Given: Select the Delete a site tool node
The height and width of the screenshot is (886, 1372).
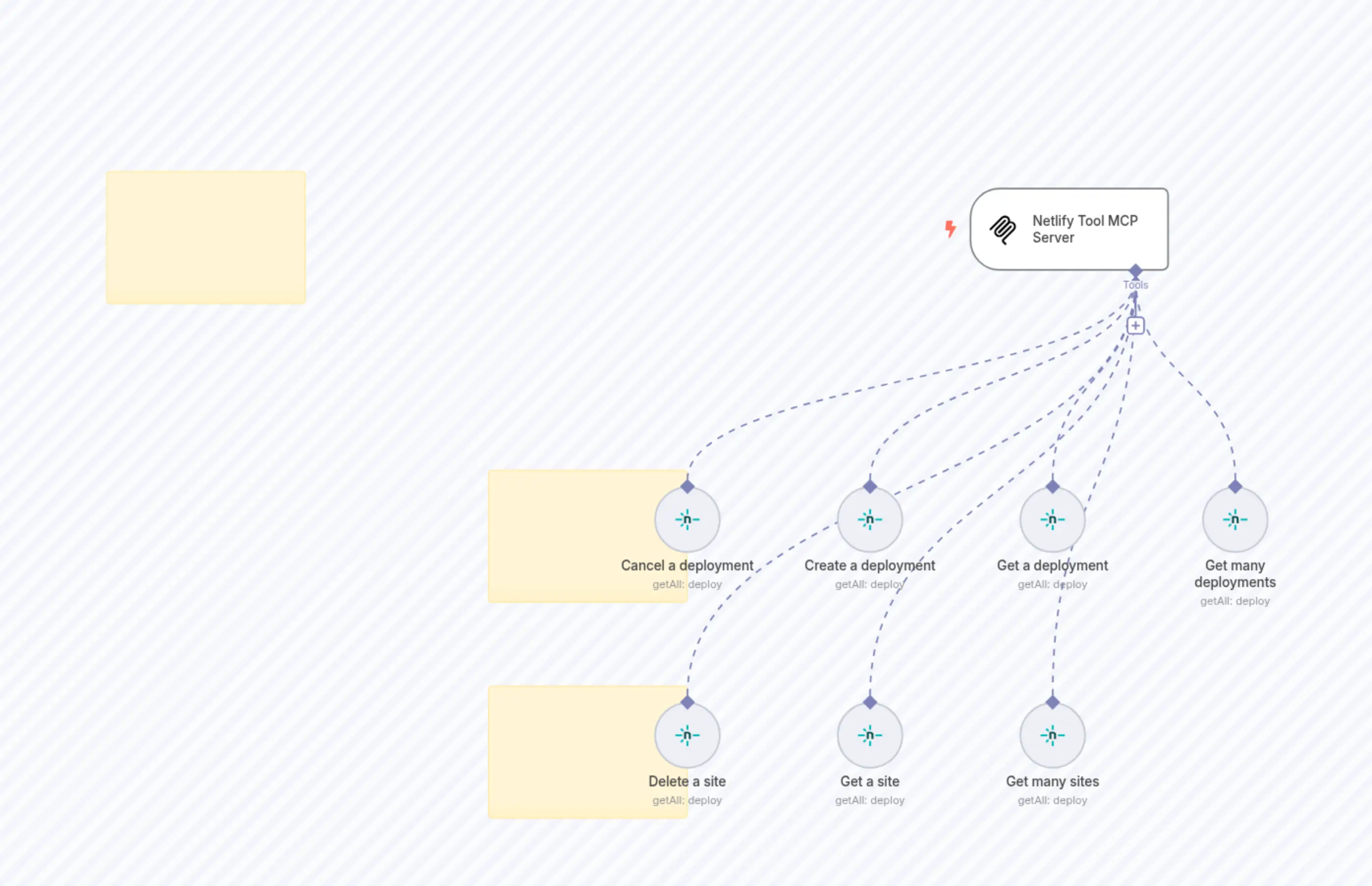Looking at the screenshot, I should (687, 735).
